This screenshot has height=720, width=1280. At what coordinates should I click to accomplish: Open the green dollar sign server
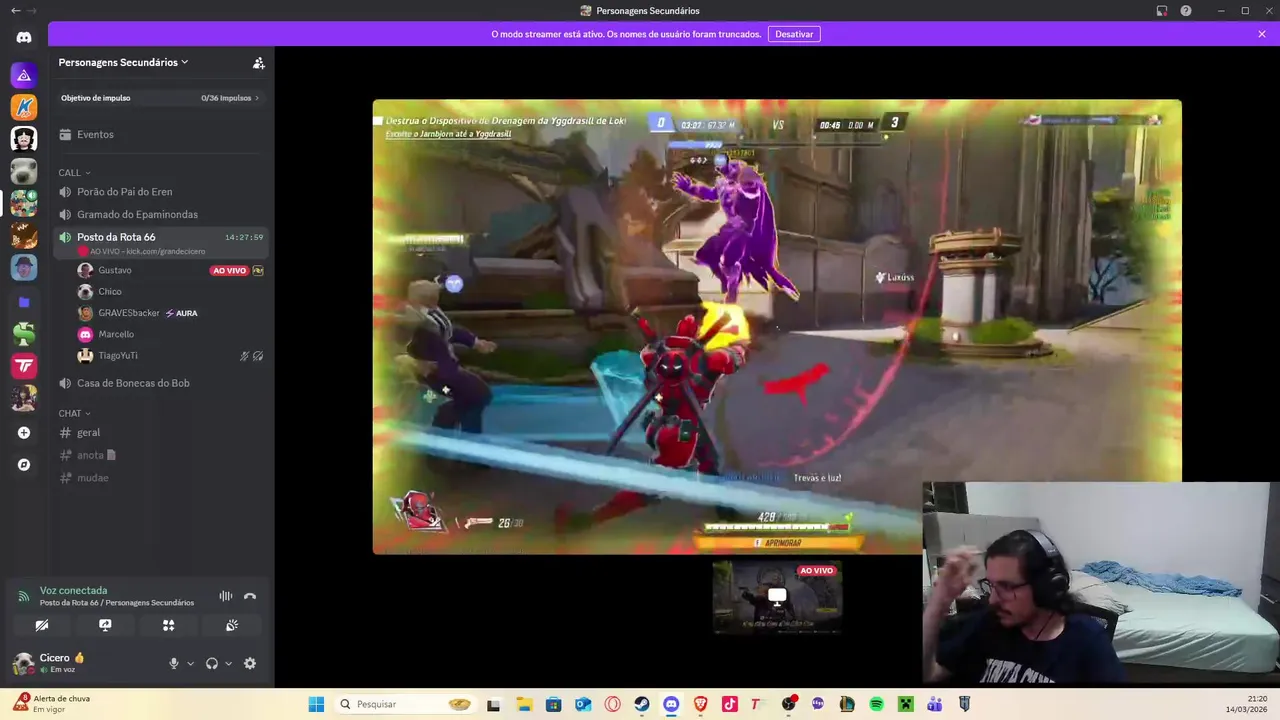pyautogui.click(x=24, y=334)
